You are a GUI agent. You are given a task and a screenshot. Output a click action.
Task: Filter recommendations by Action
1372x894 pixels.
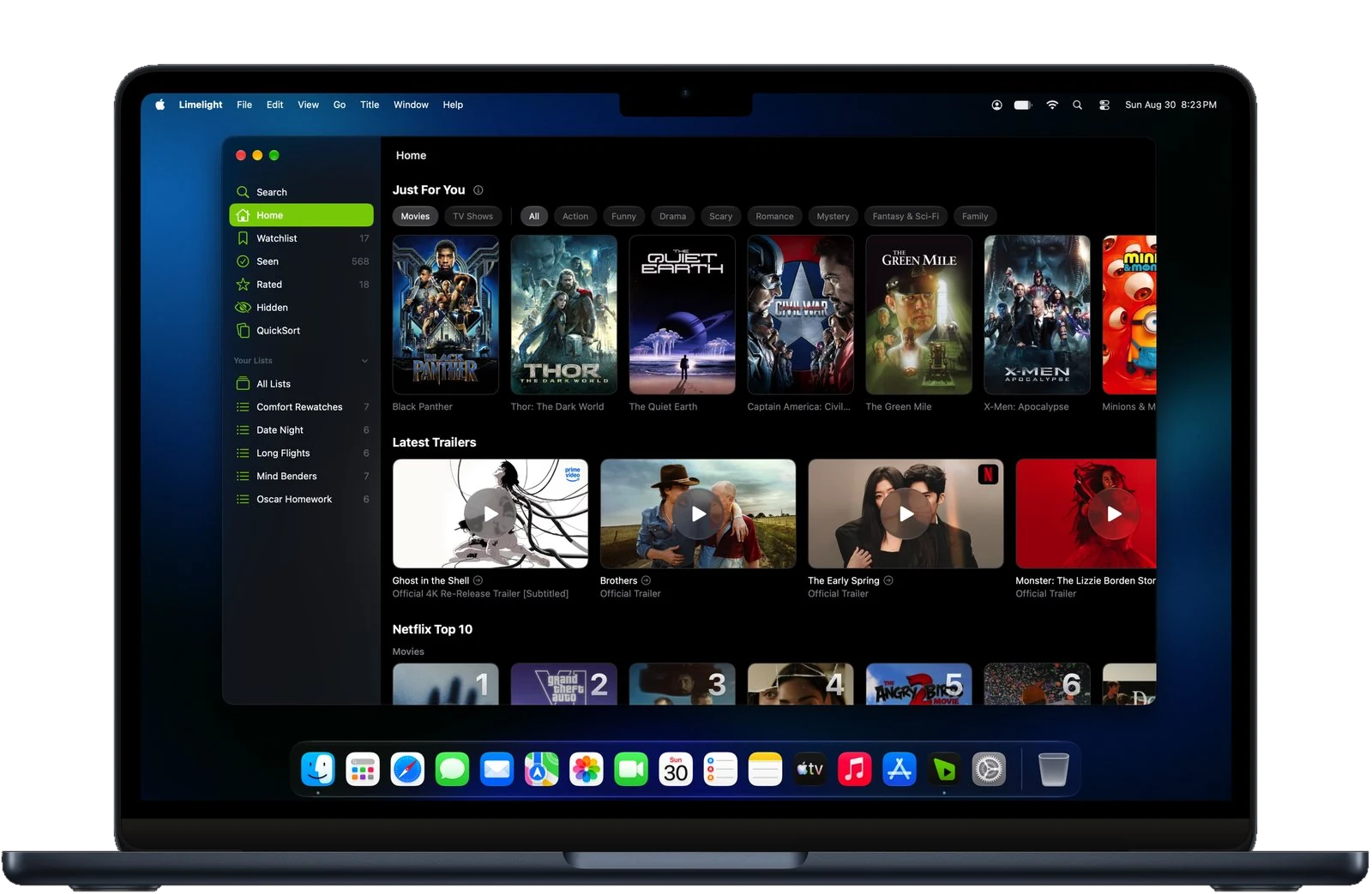[x=575, y=216]
